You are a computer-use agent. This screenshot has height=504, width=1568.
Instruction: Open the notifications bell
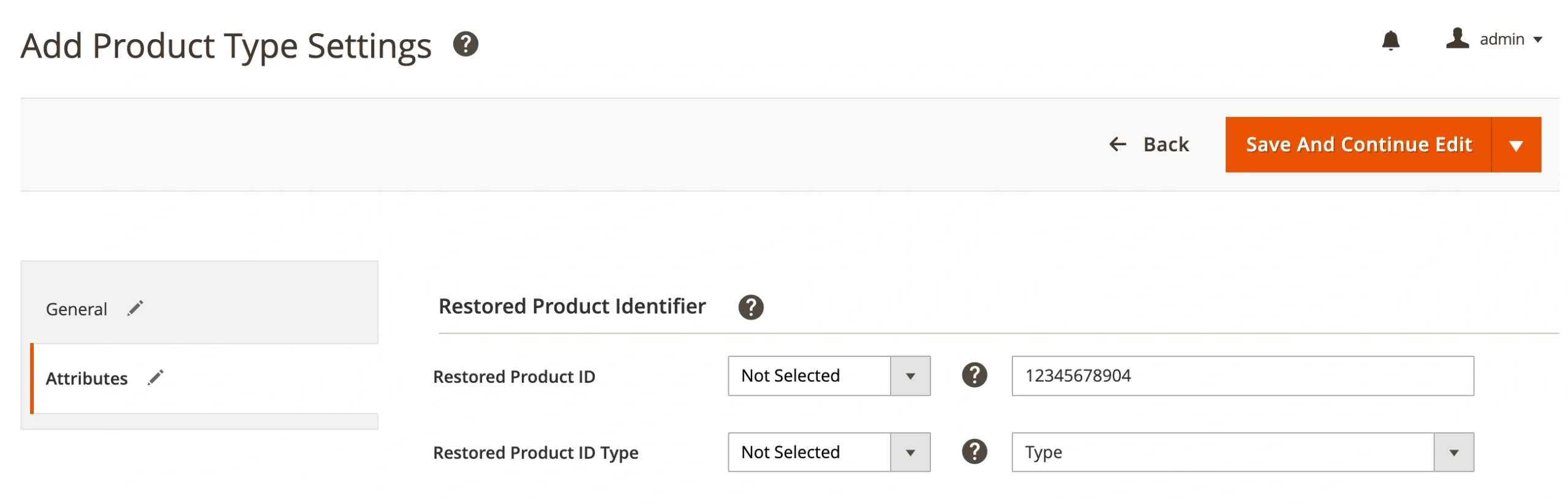[1390, 40]
